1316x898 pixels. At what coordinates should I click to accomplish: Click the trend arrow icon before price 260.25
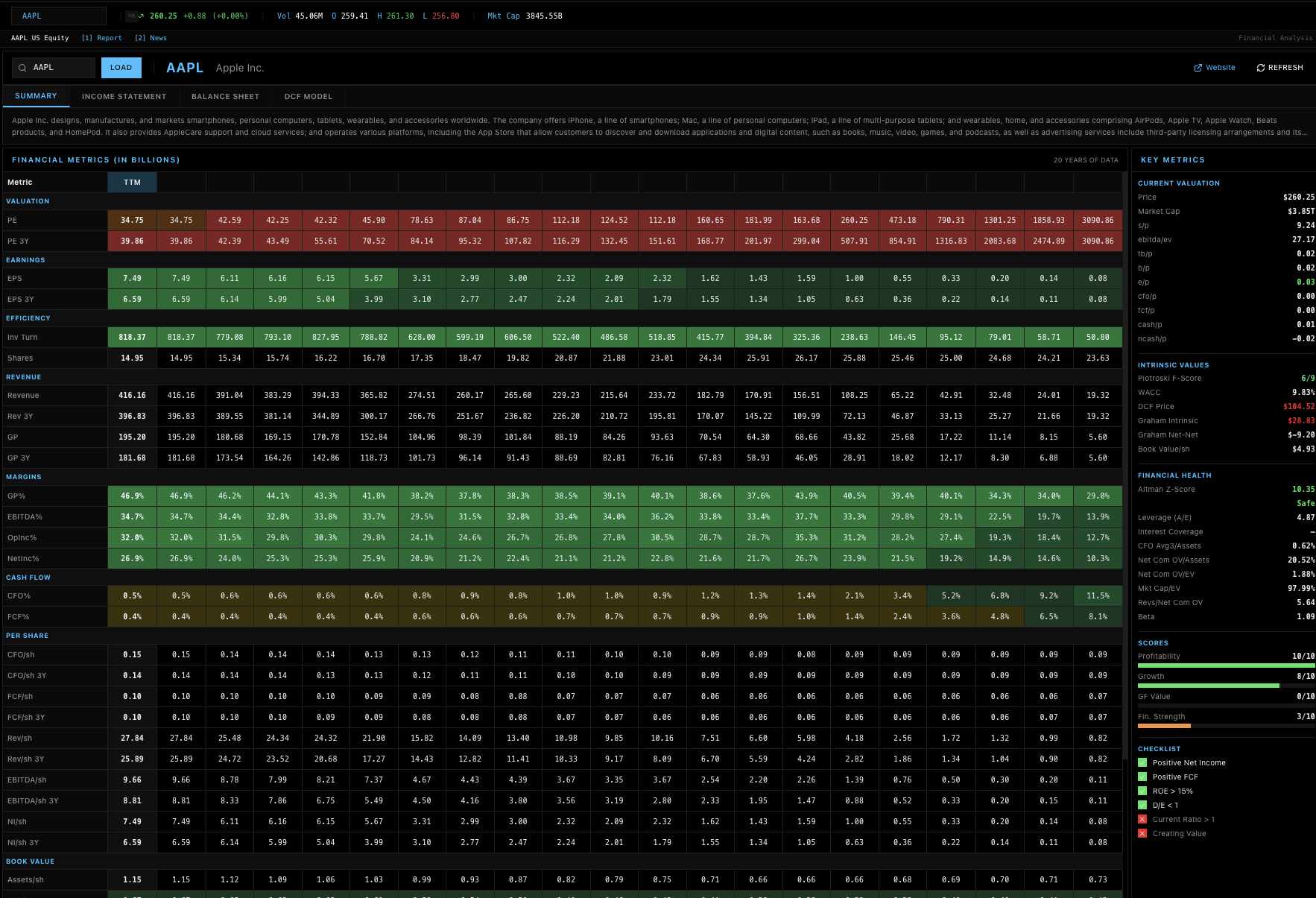(x=142, y=16)
